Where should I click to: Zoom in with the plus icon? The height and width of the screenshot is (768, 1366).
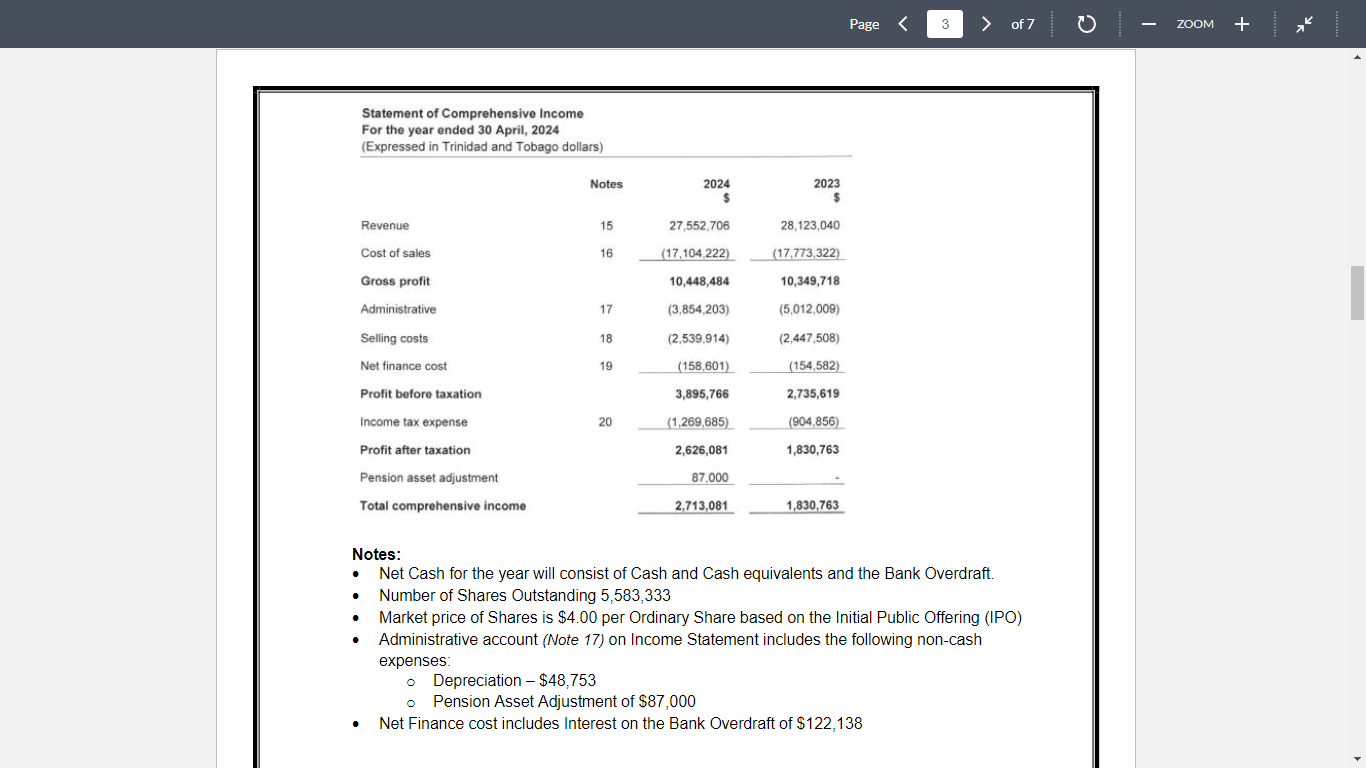1241,24
